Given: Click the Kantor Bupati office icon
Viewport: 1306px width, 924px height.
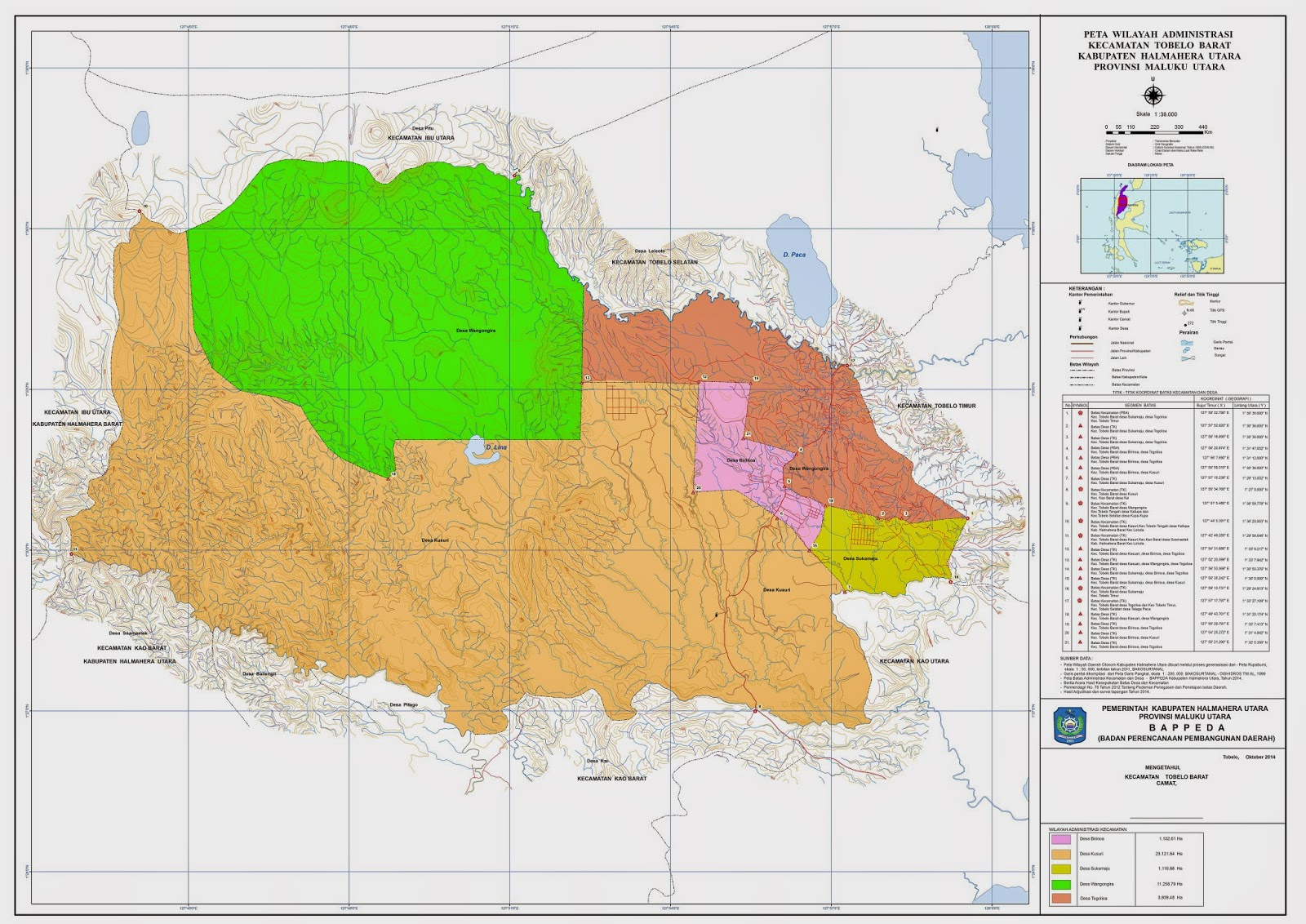Looking at the screenshot, I should tap(1080, 311).
